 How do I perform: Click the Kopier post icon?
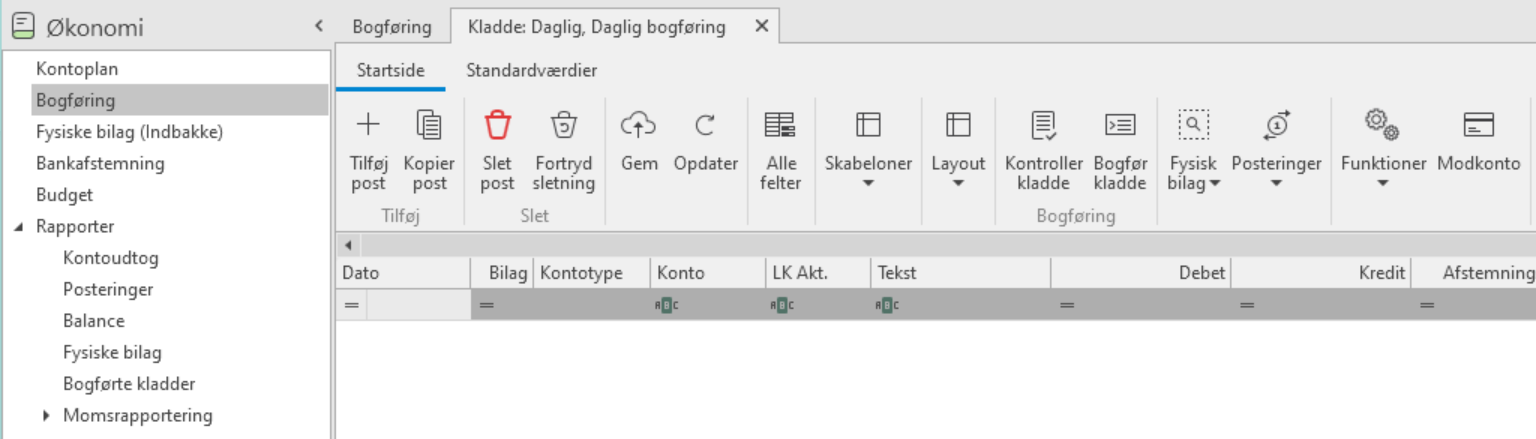tap(429, 125)
